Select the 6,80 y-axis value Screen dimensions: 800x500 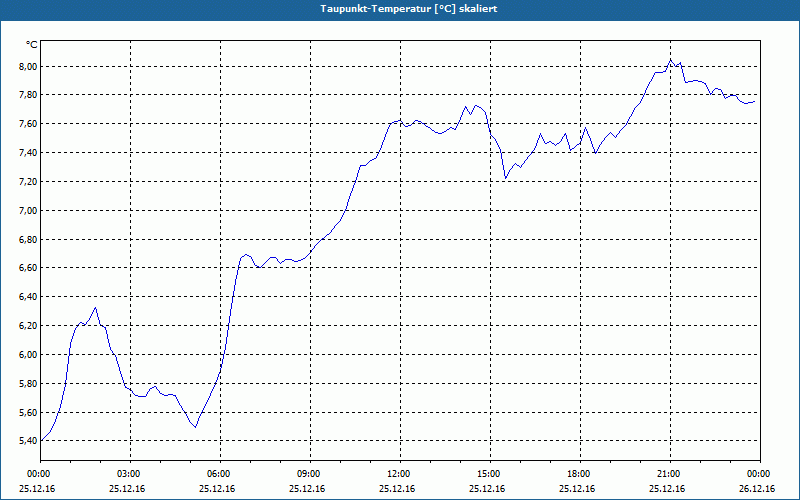pyautogui.click(x=29, y=239)
